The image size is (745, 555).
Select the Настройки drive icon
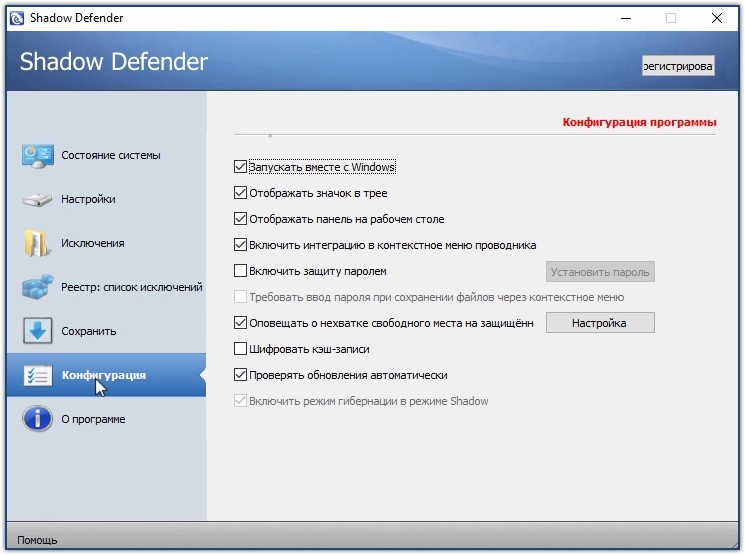(38, 200)
